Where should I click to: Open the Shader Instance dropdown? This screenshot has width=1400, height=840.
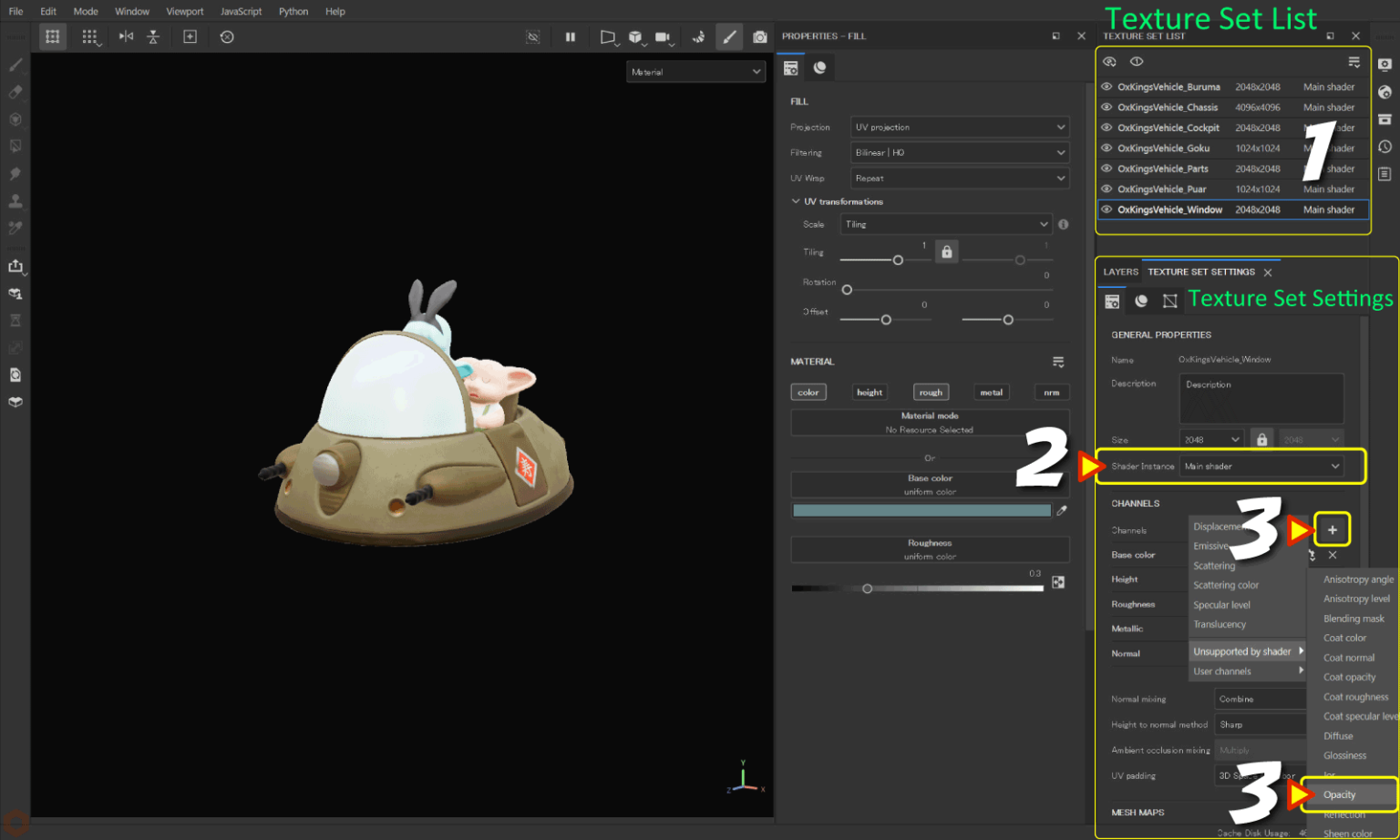pyautogui.click(x=1262, y=466)
